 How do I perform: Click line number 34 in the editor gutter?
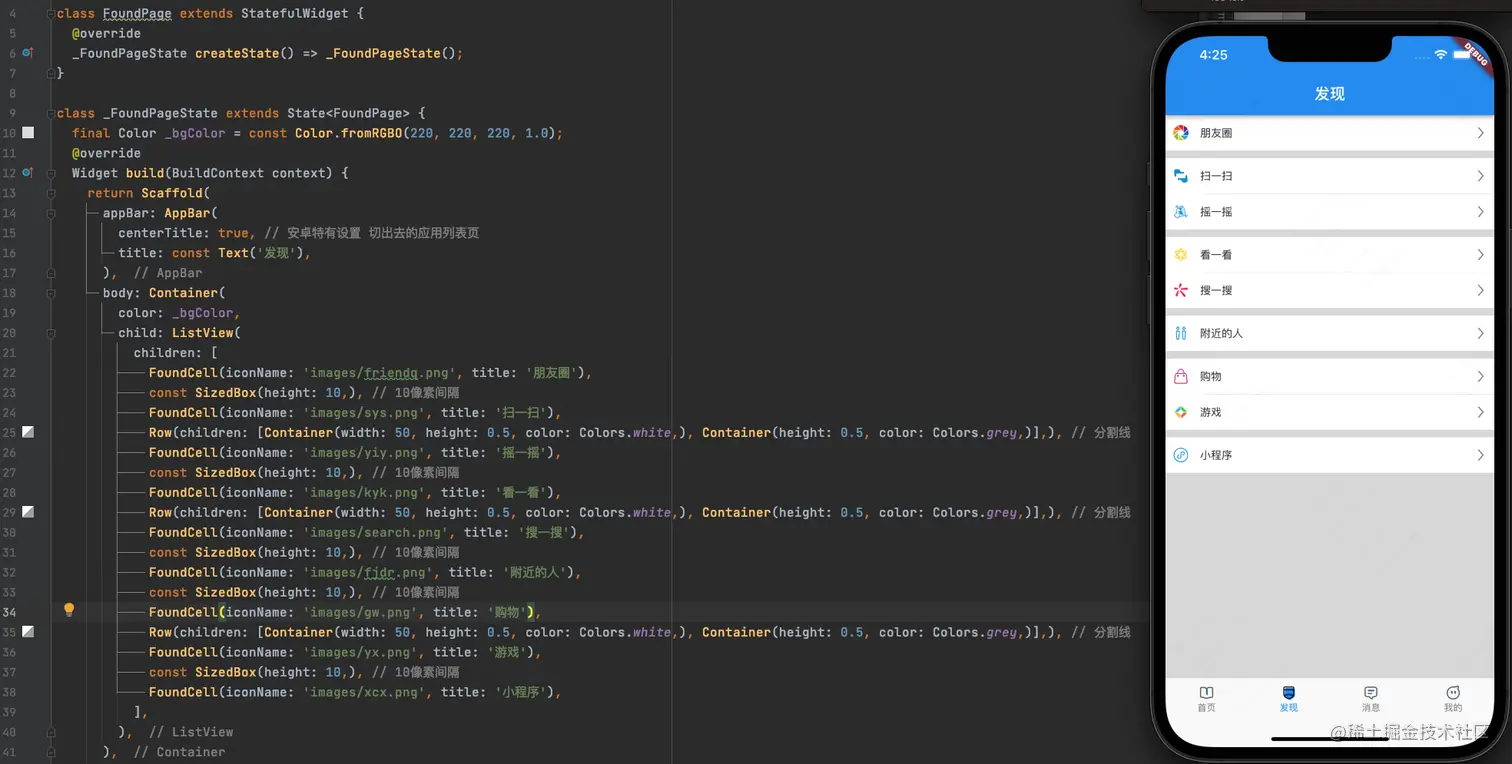coord(9,612)
